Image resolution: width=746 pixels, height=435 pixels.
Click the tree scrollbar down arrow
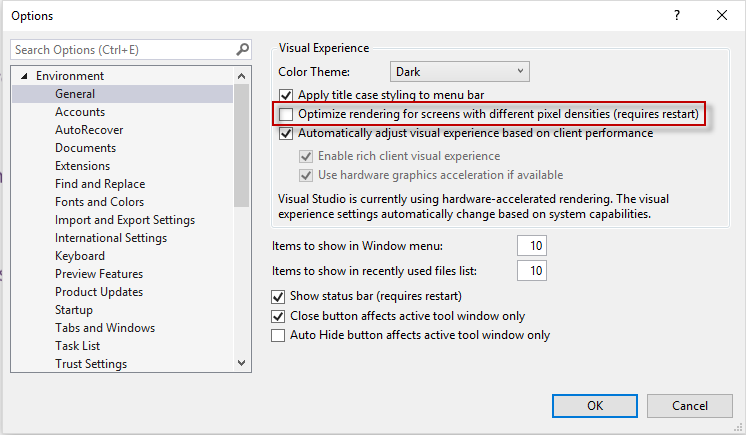[242, 364]
